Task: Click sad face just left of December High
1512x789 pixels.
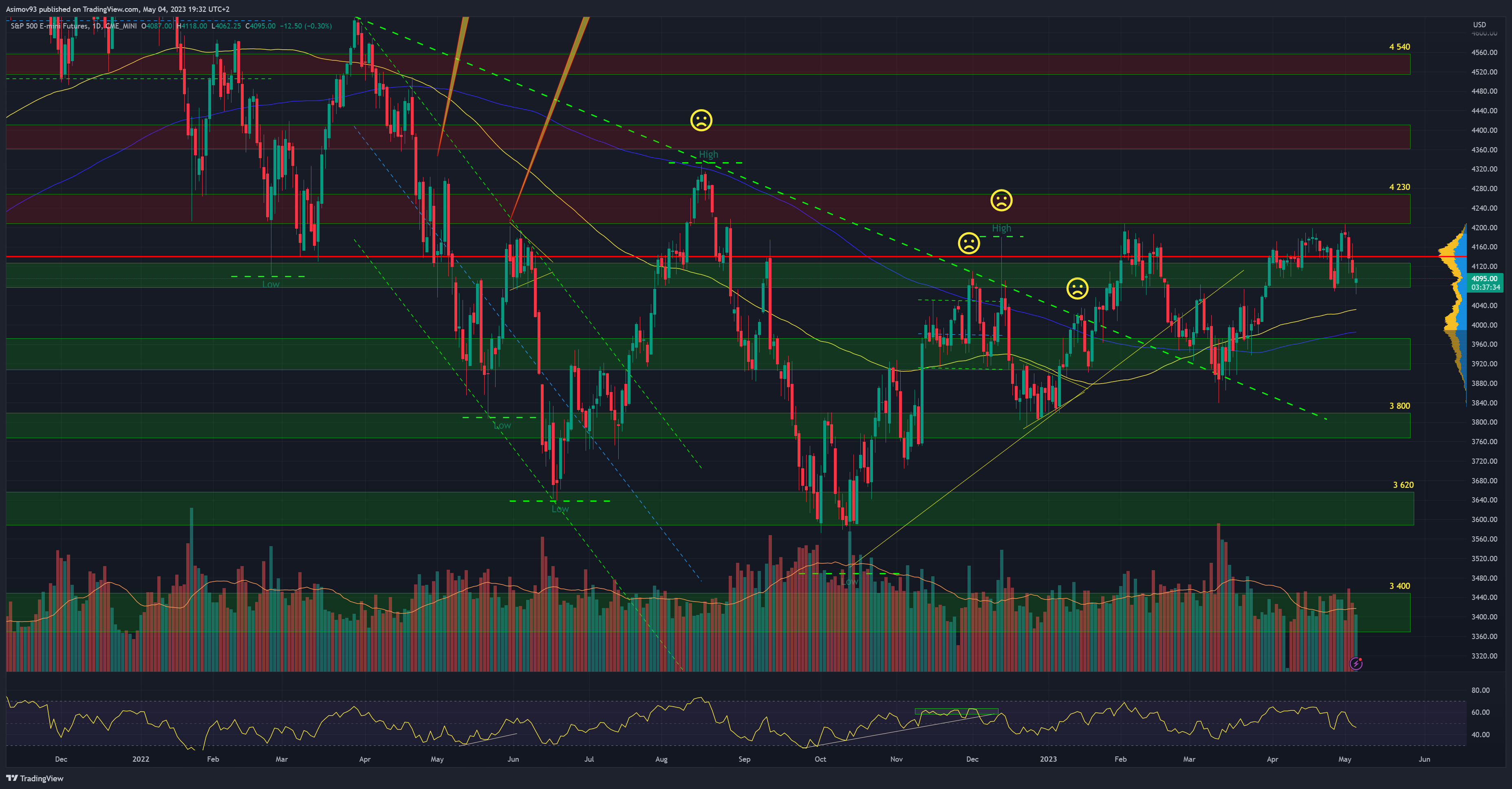Action: click(x=968, y=242)
